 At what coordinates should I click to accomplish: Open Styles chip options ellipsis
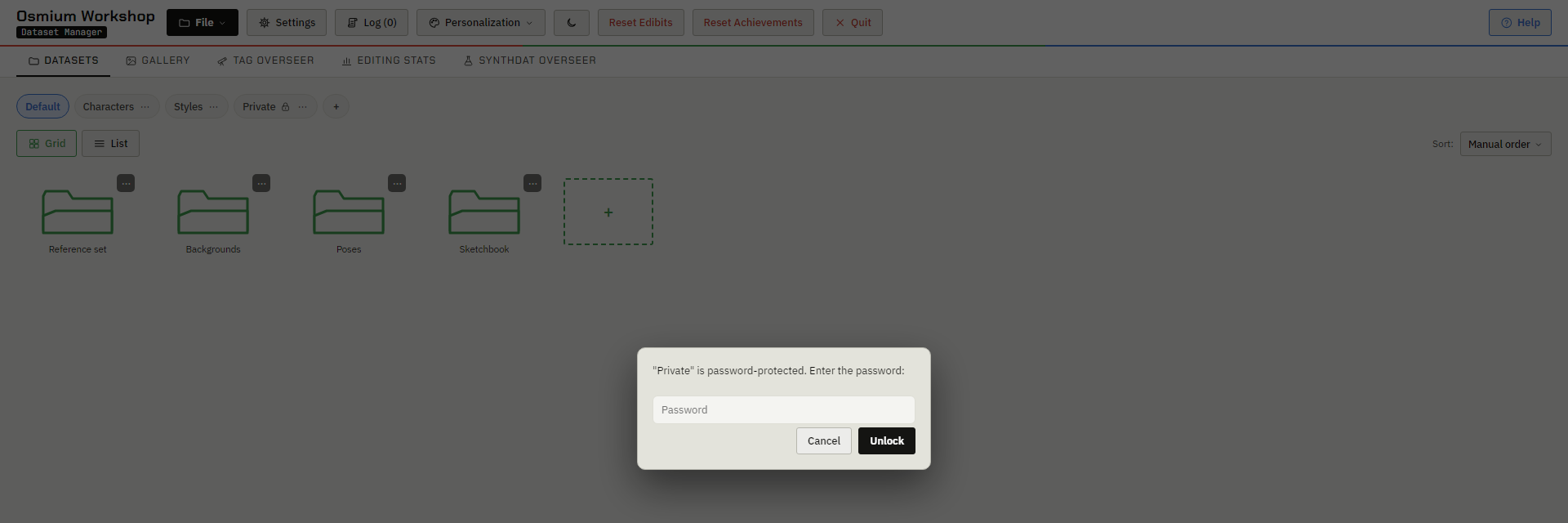click(x=213, y=106)
